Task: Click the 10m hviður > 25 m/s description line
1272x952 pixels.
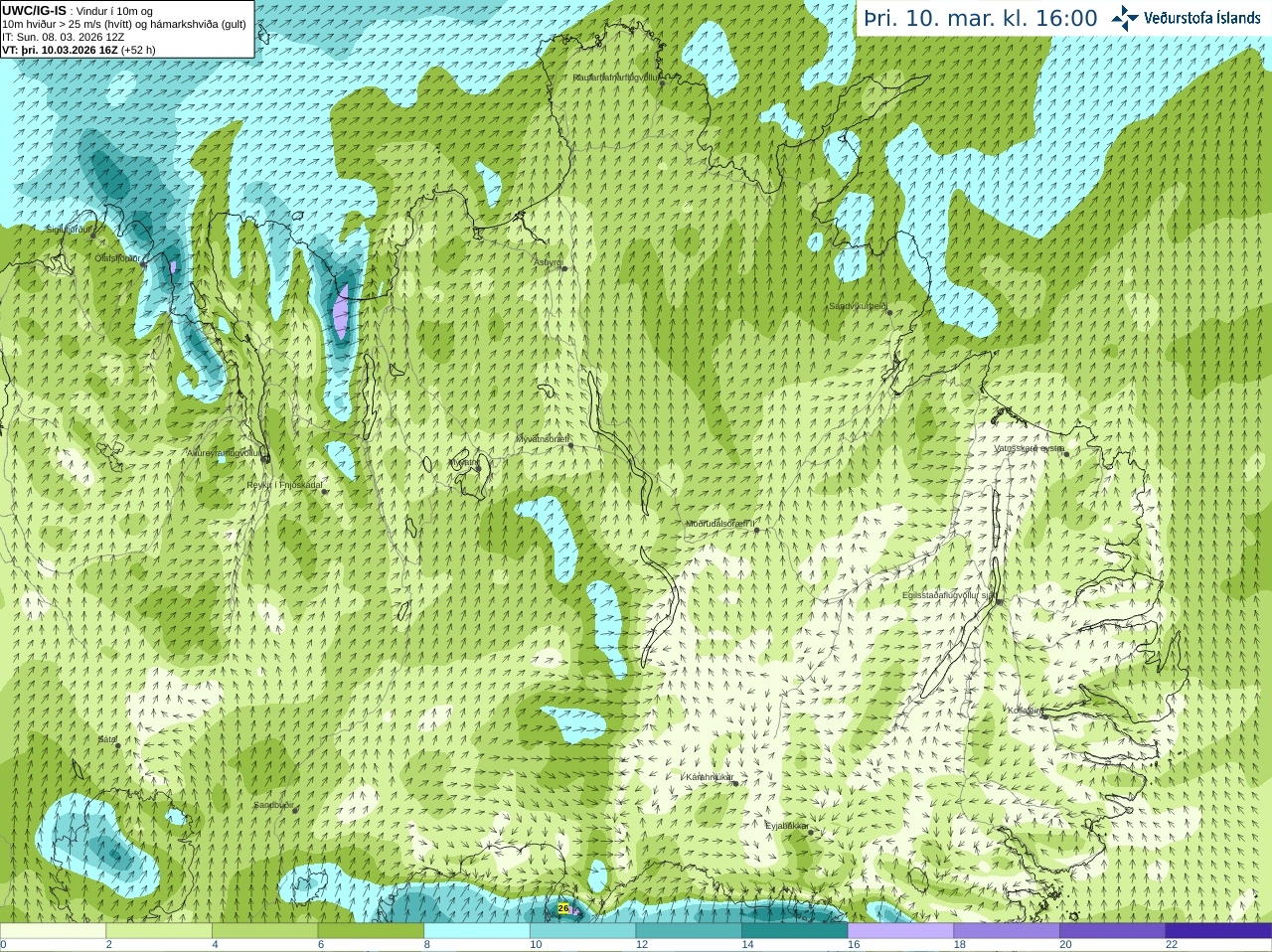Action: click(124, 24)
